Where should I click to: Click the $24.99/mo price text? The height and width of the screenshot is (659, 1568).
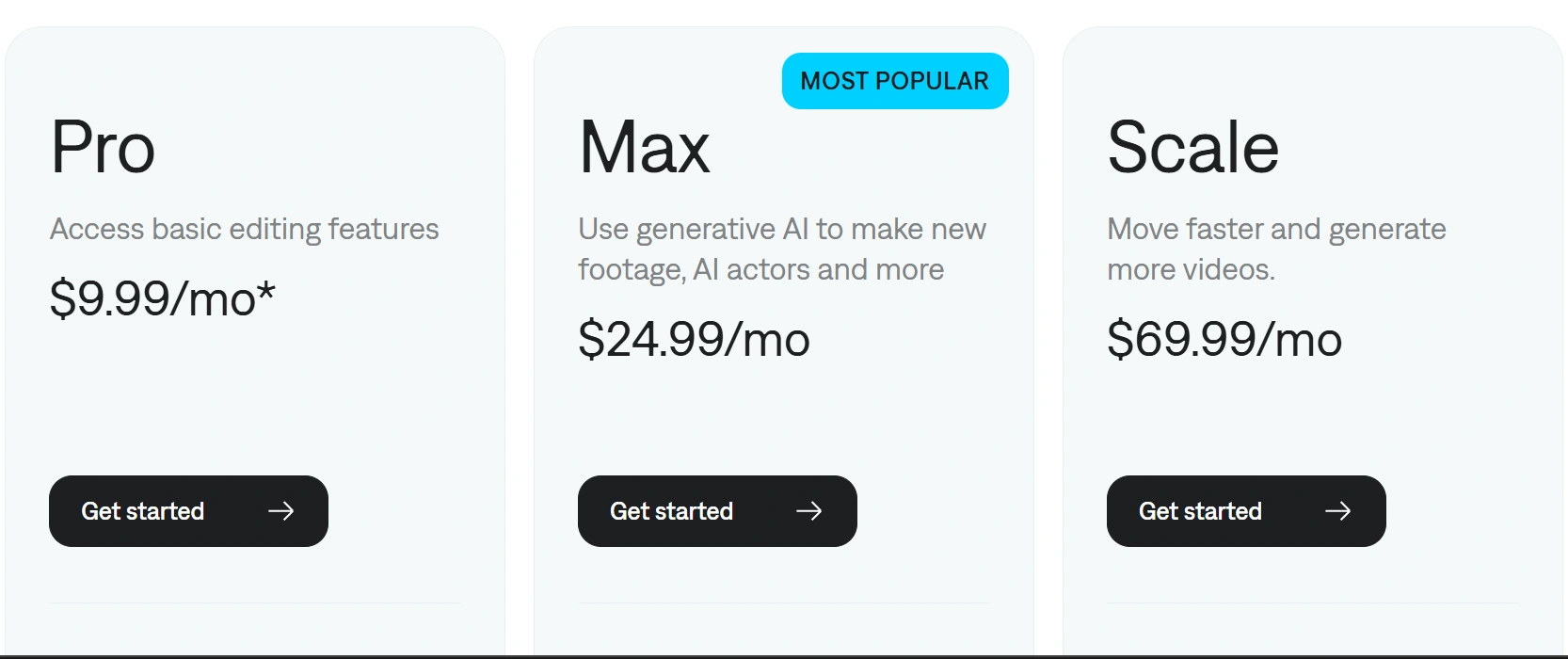[x=694, y=339]
